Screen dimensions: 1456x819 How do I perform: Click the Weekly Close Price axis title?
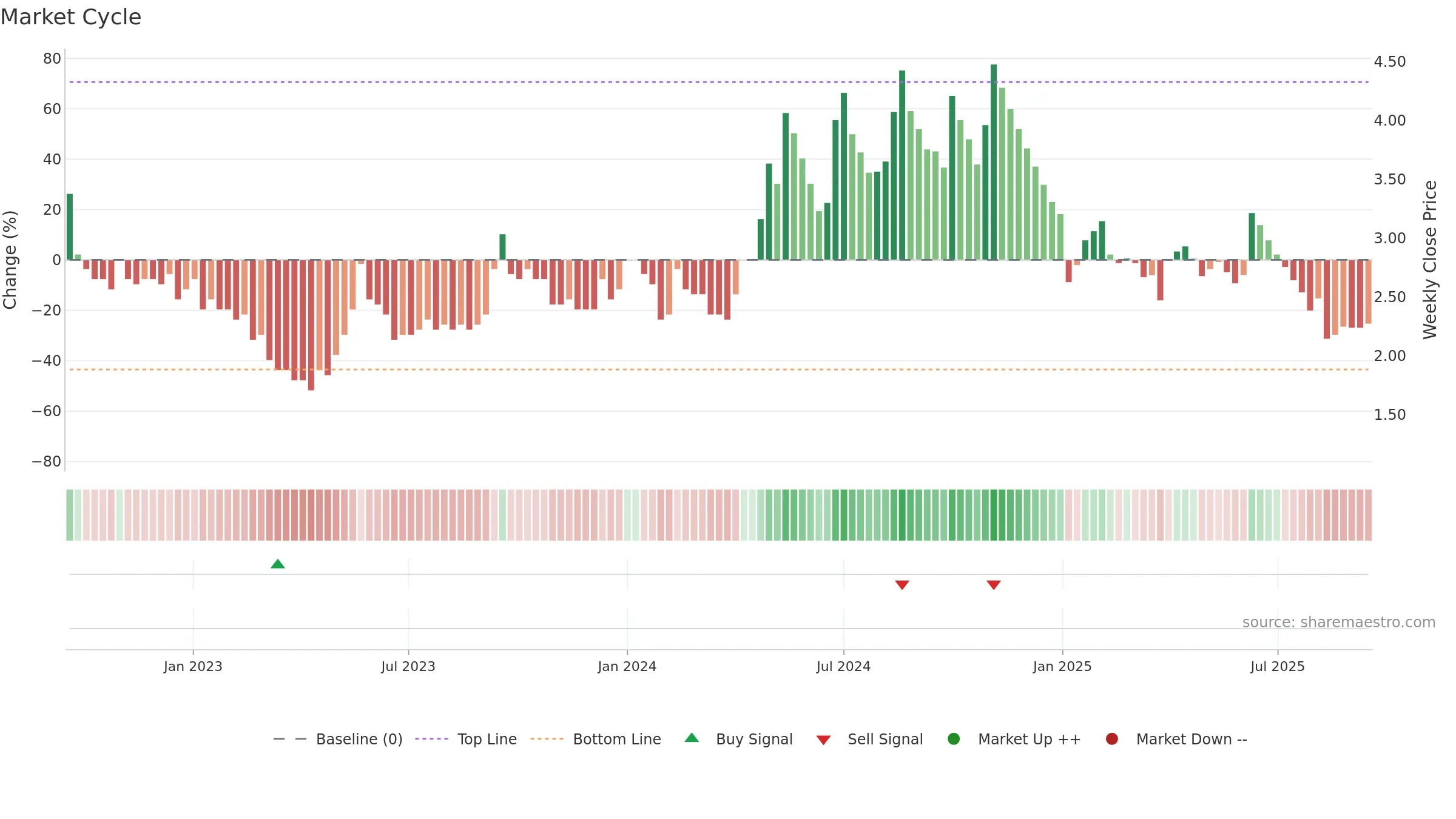point(1430,260)
